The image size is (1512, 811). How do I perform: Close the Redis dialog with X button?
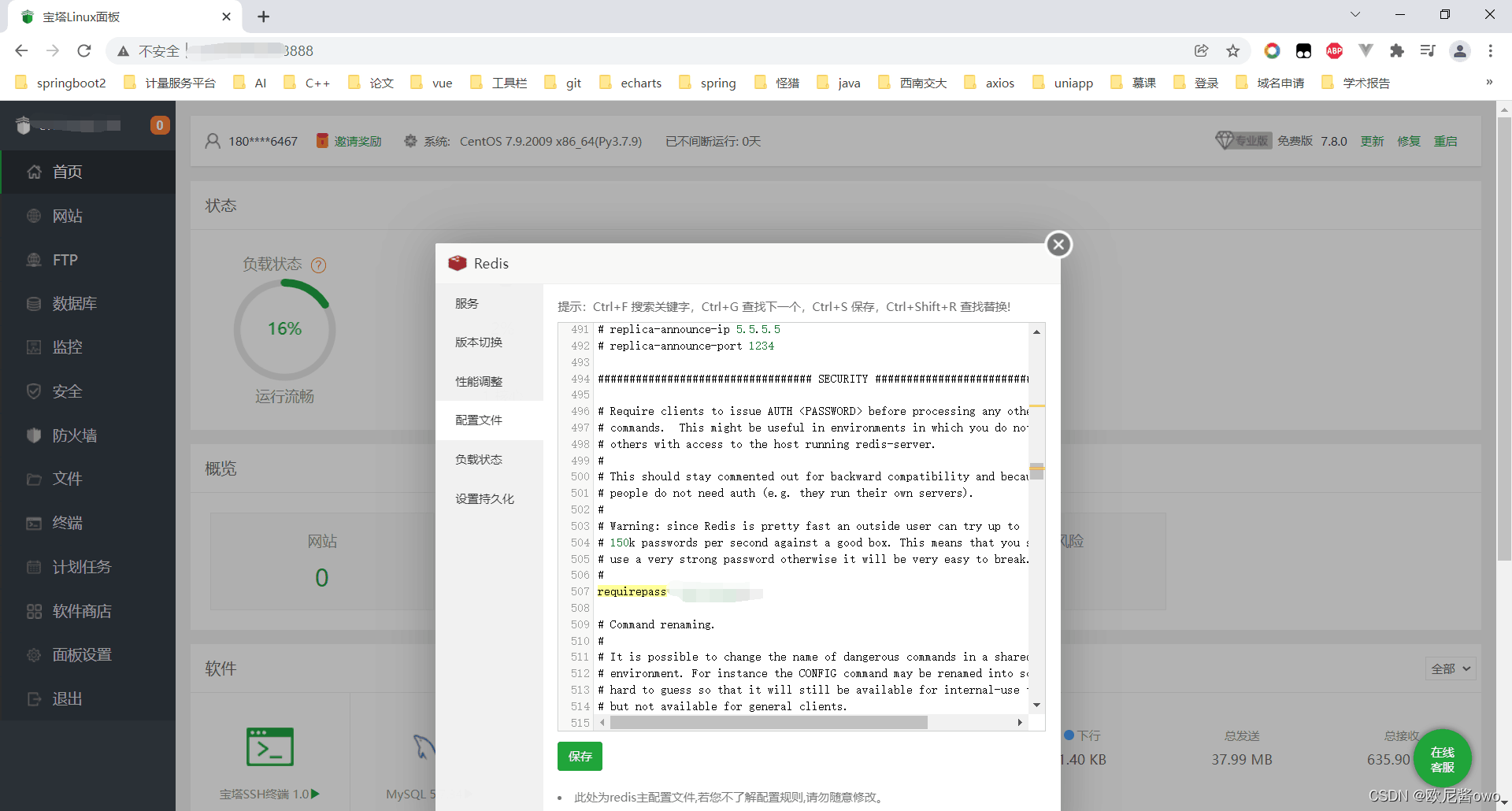pos(1058,244)
